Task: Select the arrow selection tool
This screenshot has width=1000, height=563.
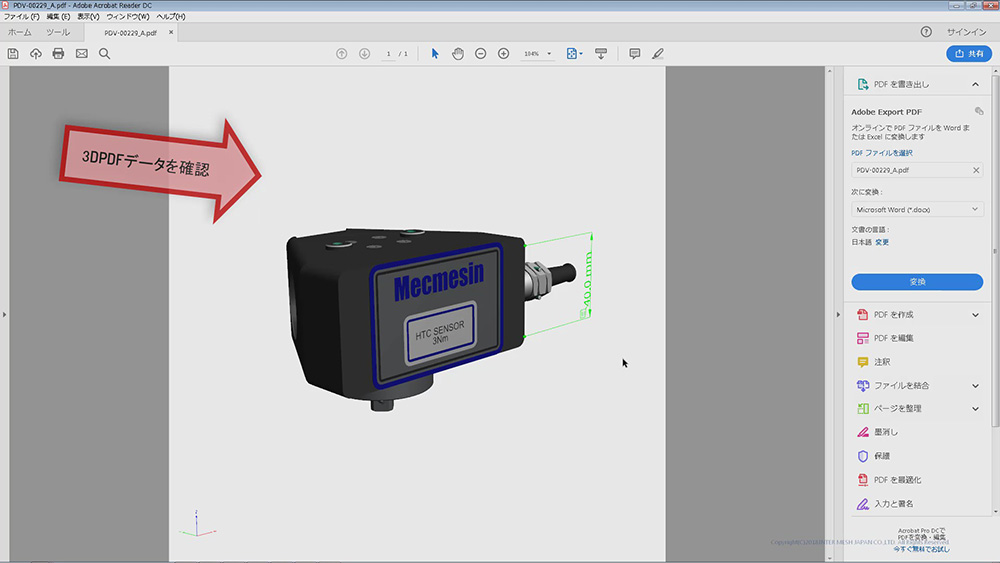Action: pos(435,54)
